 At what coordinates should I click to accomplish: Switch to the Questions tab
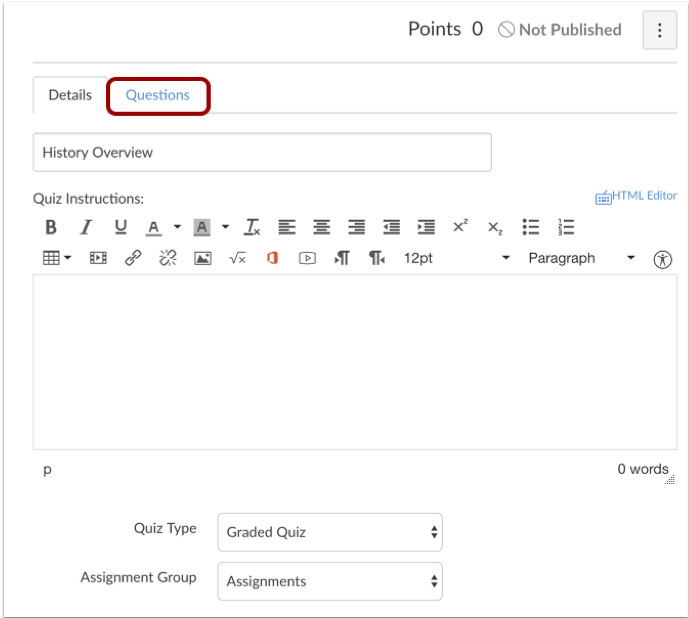pyautogui.click(x=158, y=95)
